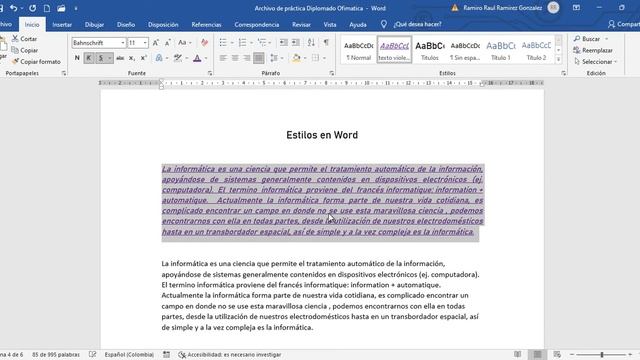Go to Referencias tab

(206, 24)
